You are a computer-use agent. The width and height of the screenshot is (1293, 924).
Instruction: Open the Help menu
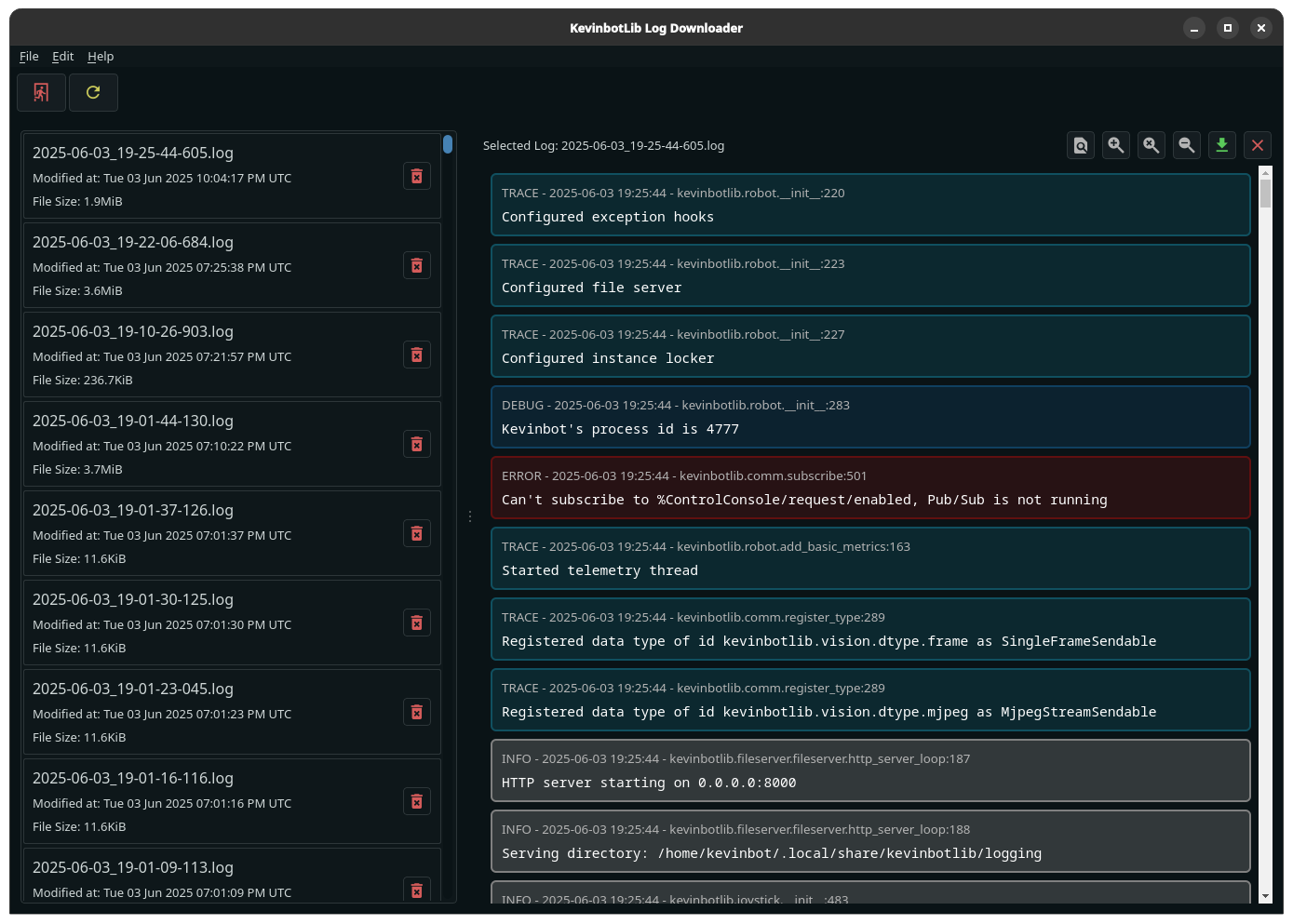pos(101,56)
